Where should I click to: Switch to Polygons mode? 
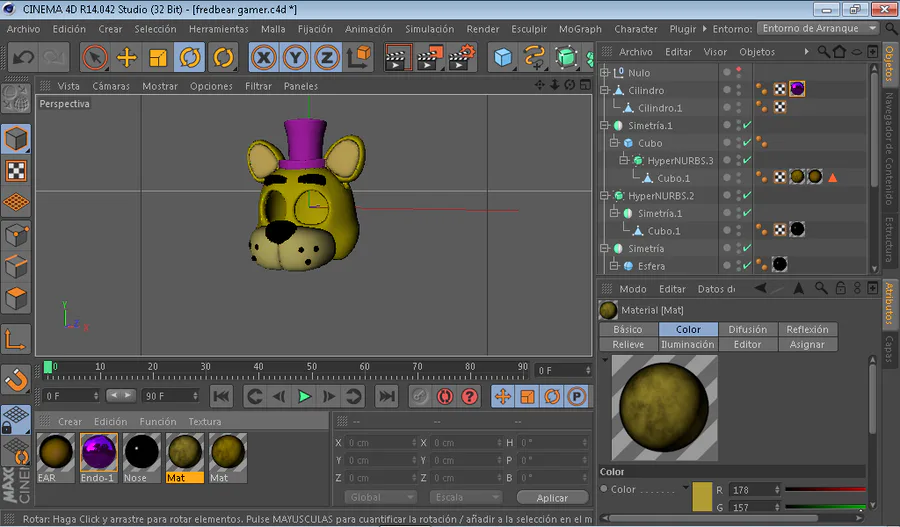click(16, 299)
